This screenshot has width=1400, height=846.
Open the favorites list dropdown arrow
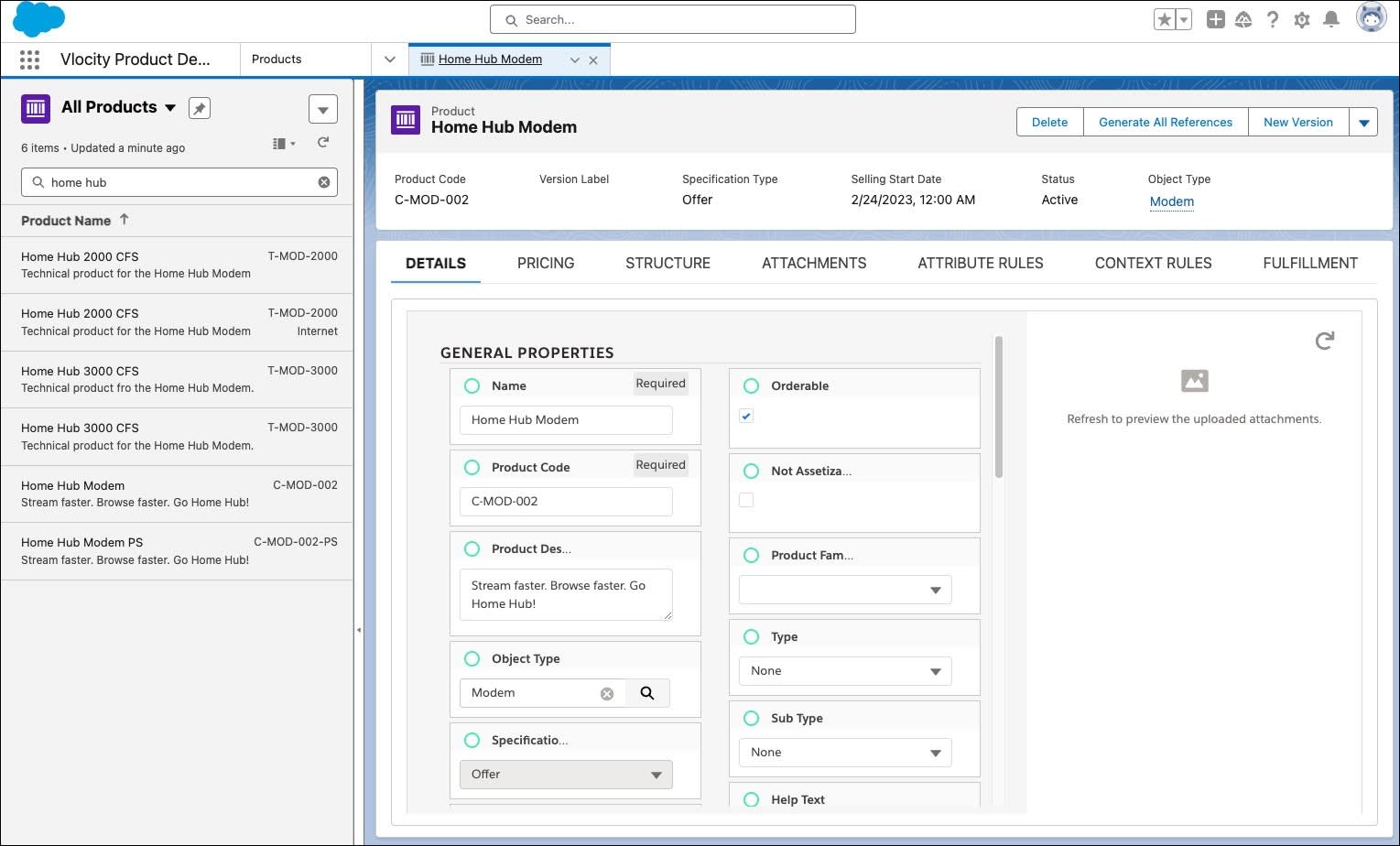click(1184, 19)
